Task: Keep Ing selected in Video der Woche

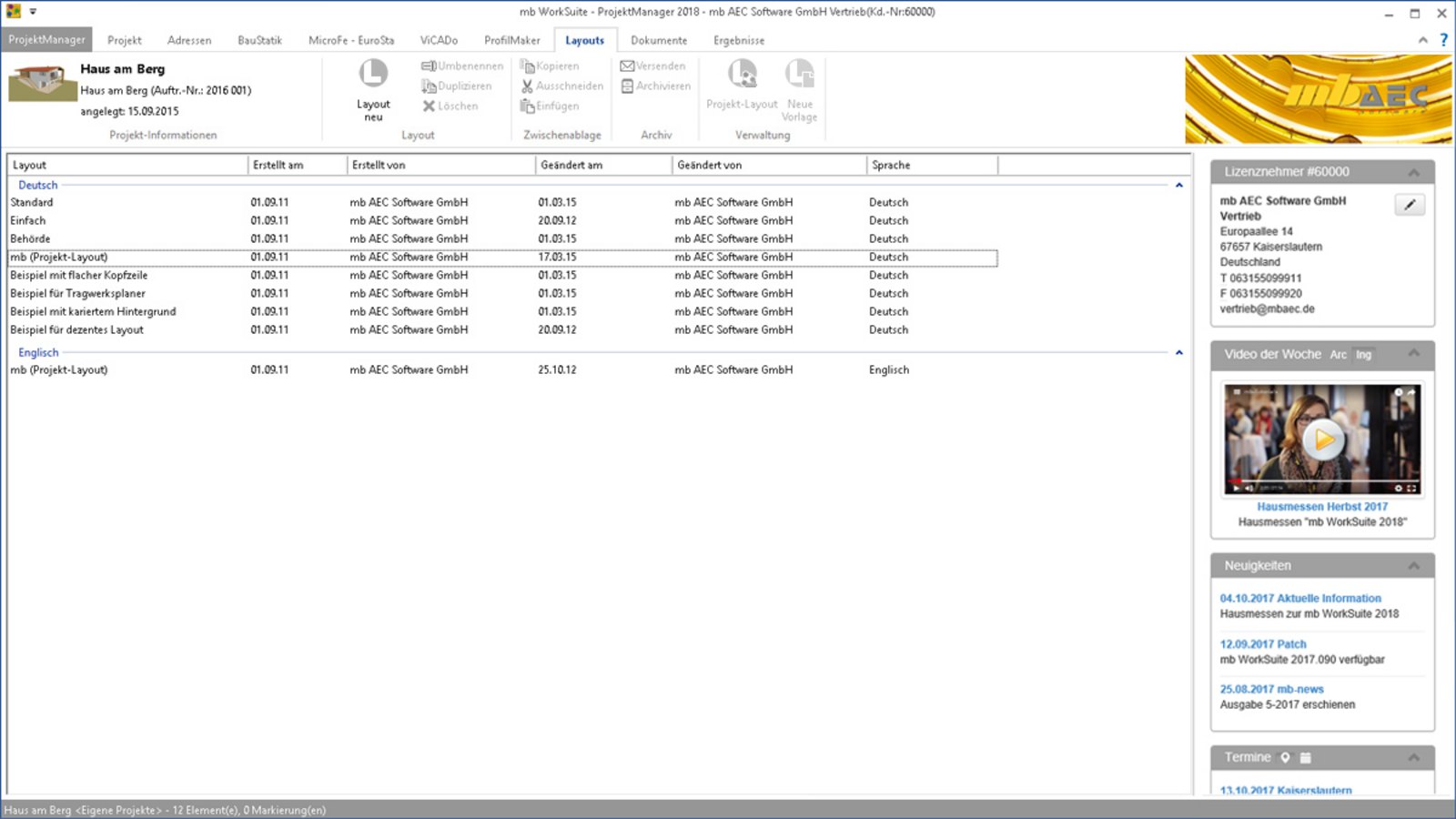Action: point(1363,355)
